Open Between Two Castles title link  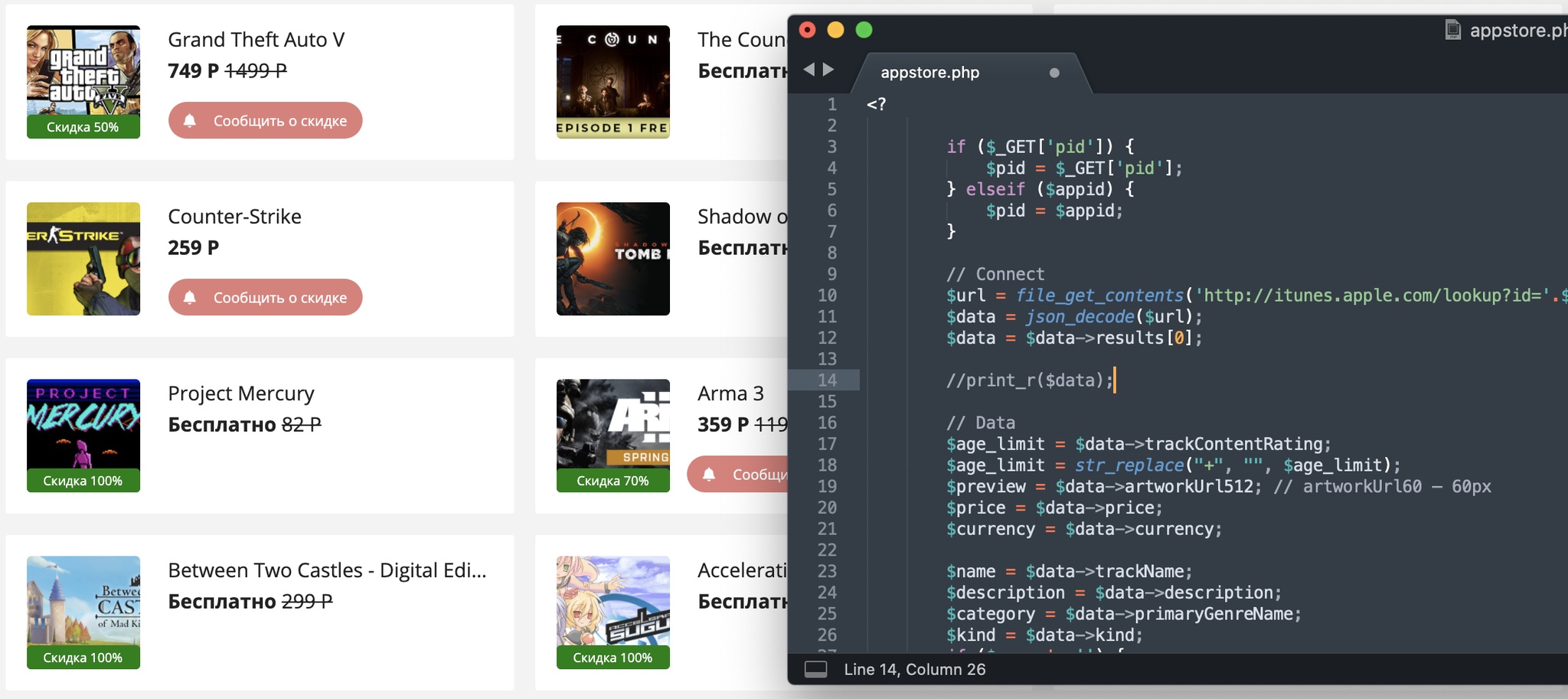[x=327, y=570]
